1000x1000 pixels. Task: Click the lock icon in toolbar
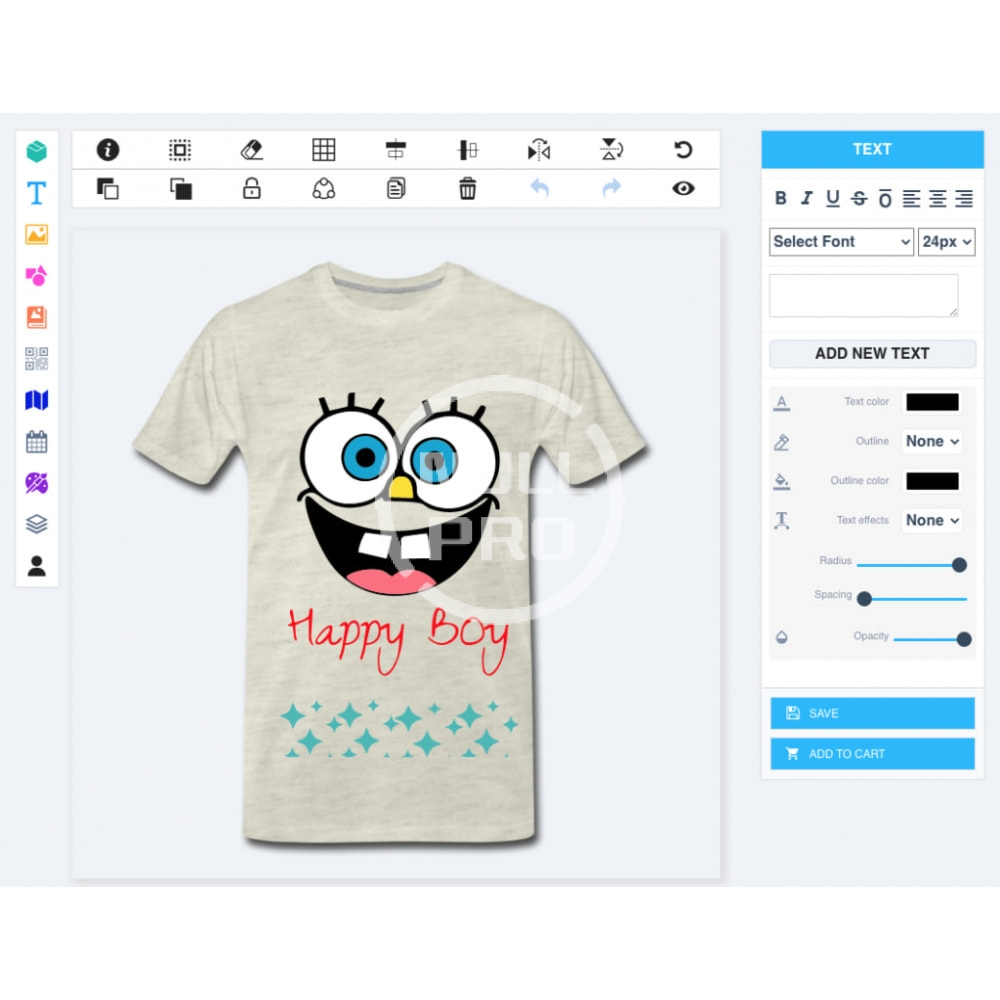point(252,188)
